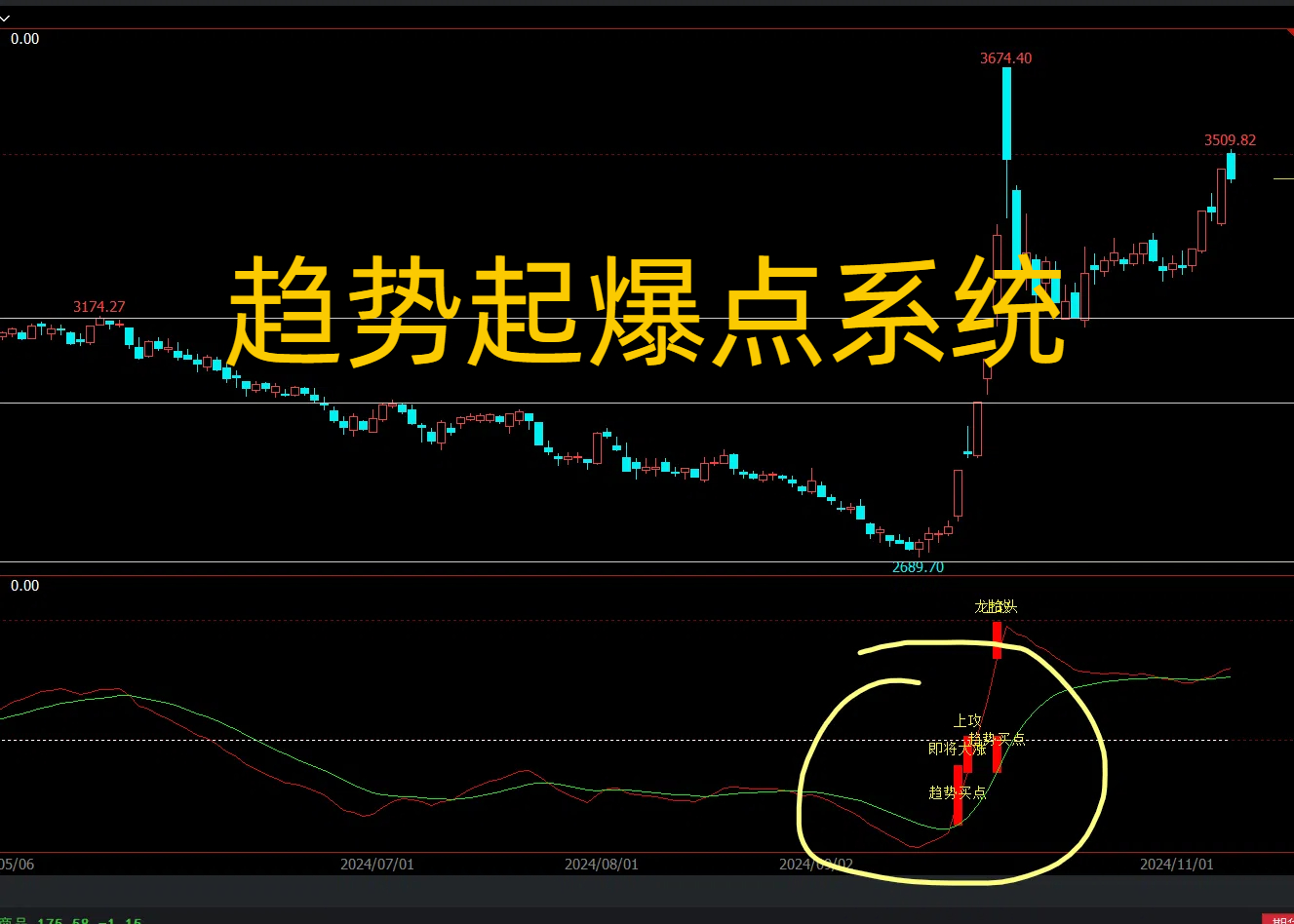This screenshot has height=924, width=1294.
Task: Click the 2024/11/01 date on time axis
Action: tap(1177, 865)
